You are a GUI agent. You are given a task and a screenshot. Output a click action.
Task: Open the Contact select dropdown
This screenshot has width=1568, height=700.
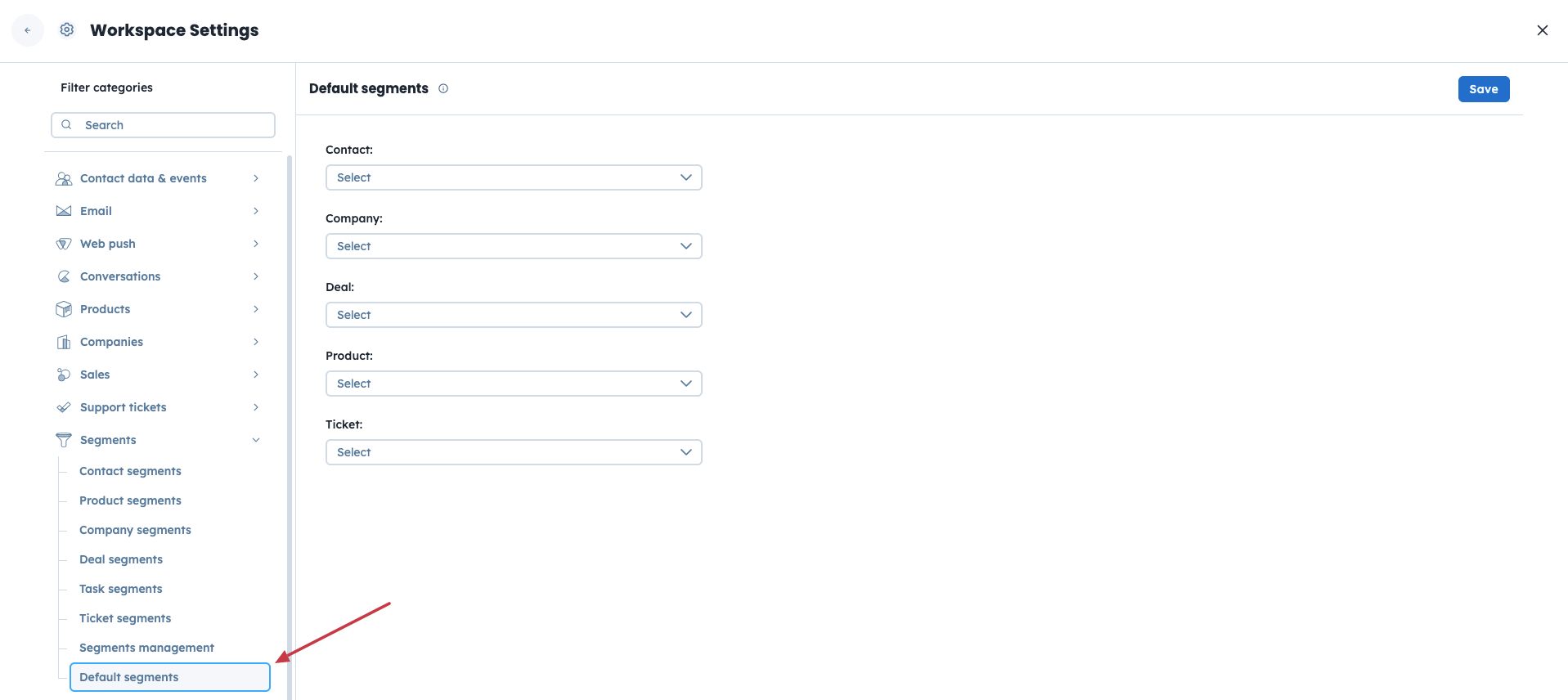[514, 177]
